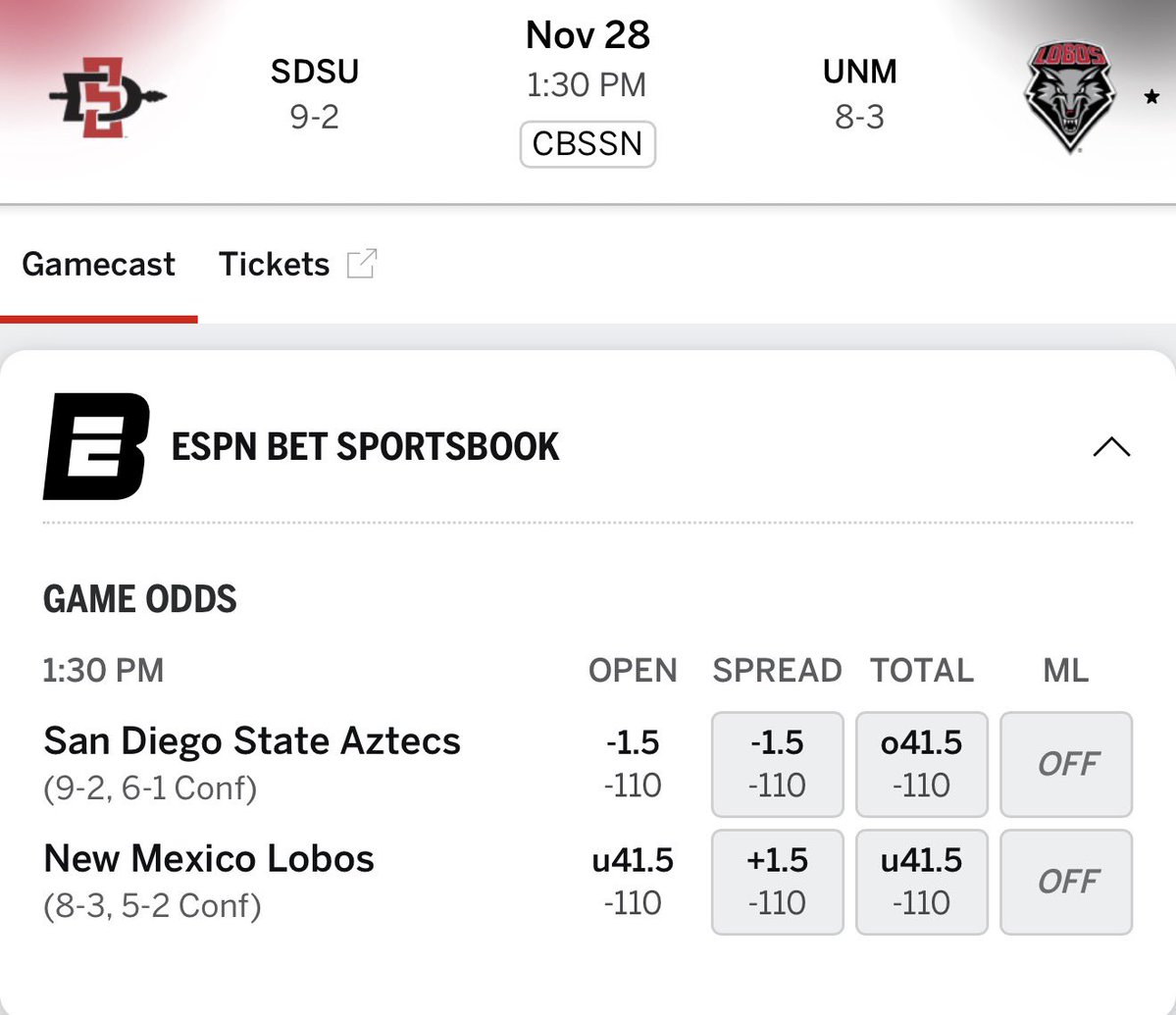1176x1015 pixels.
Task: Click the ESPN BET Sportsbook logo
Action: coord(96,446)
